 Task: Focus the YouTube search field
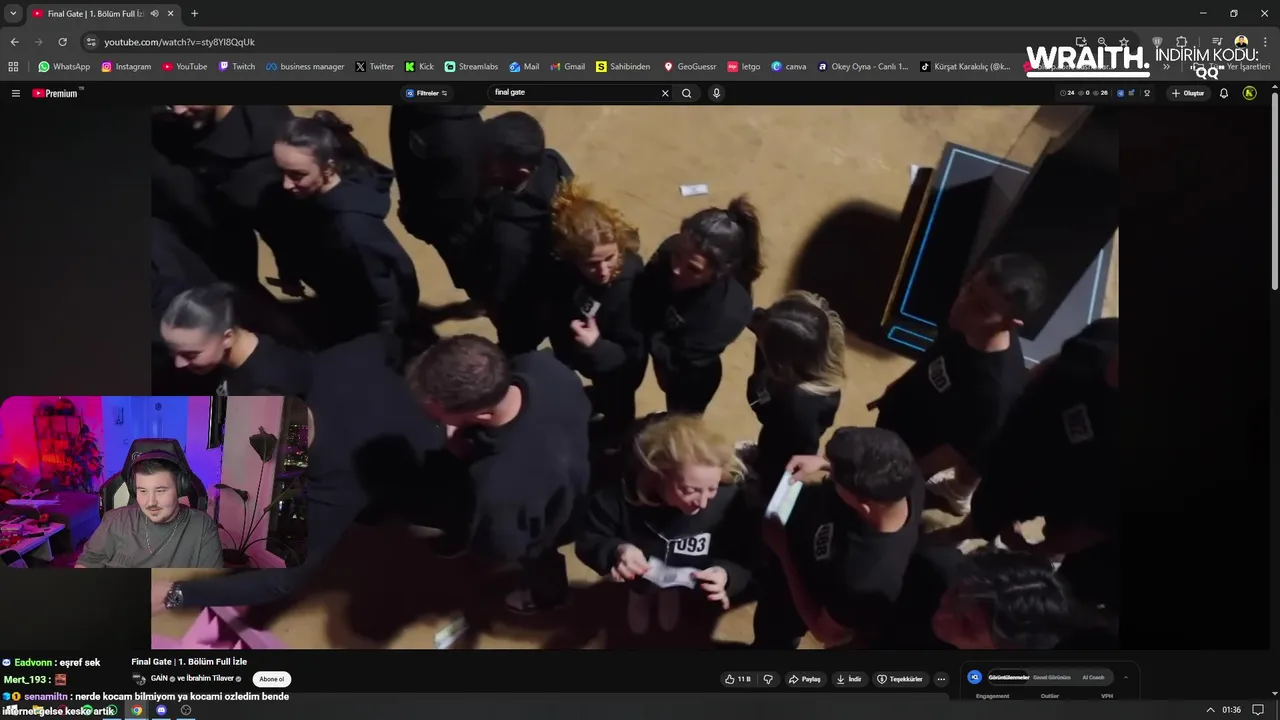click(x=575, y=93)
